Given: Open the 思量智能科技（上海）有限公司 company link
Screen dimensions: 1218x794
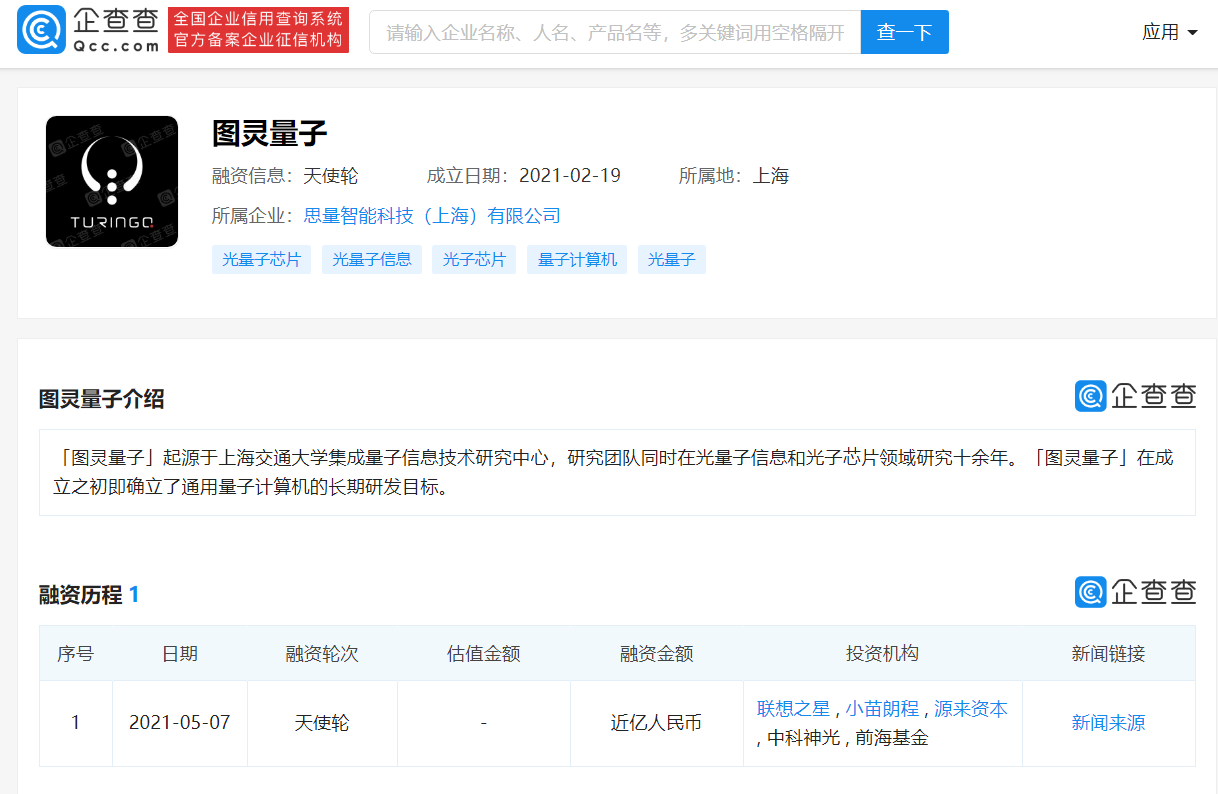Looking at the screenshot, I should pos(432,216).
